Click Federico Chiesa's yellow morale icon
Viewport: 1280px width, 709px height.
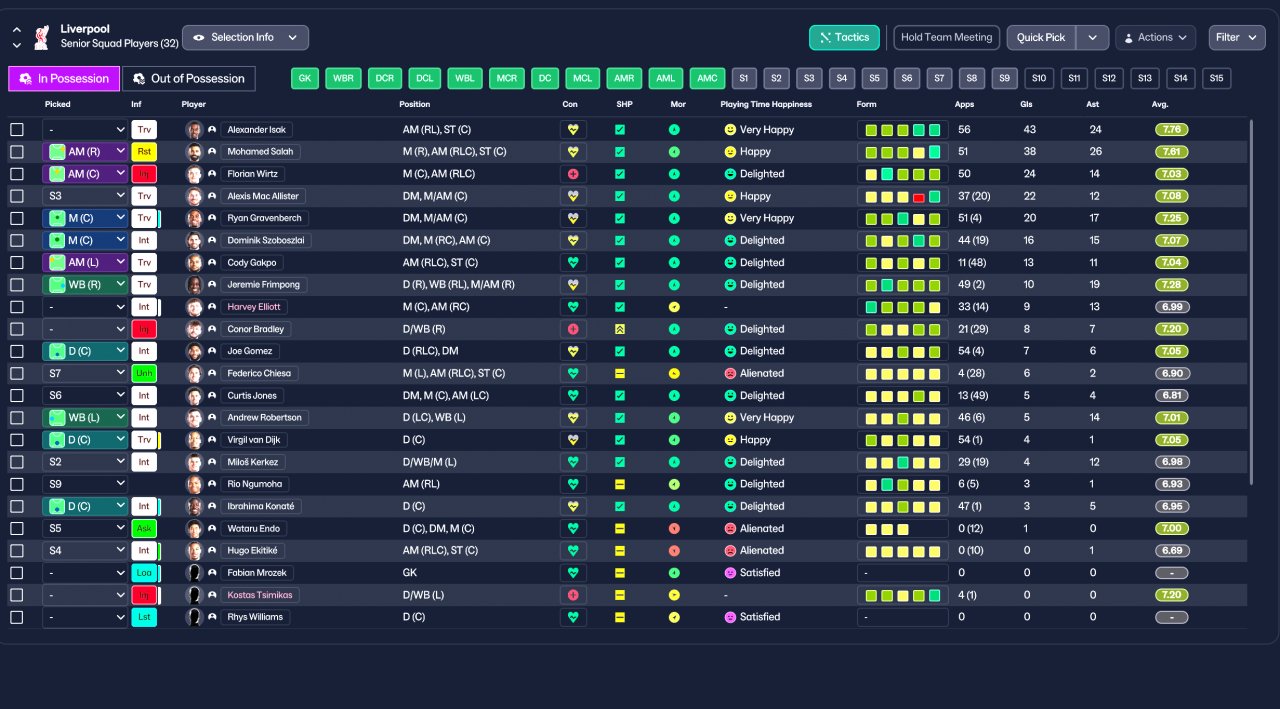click(674, 373)
